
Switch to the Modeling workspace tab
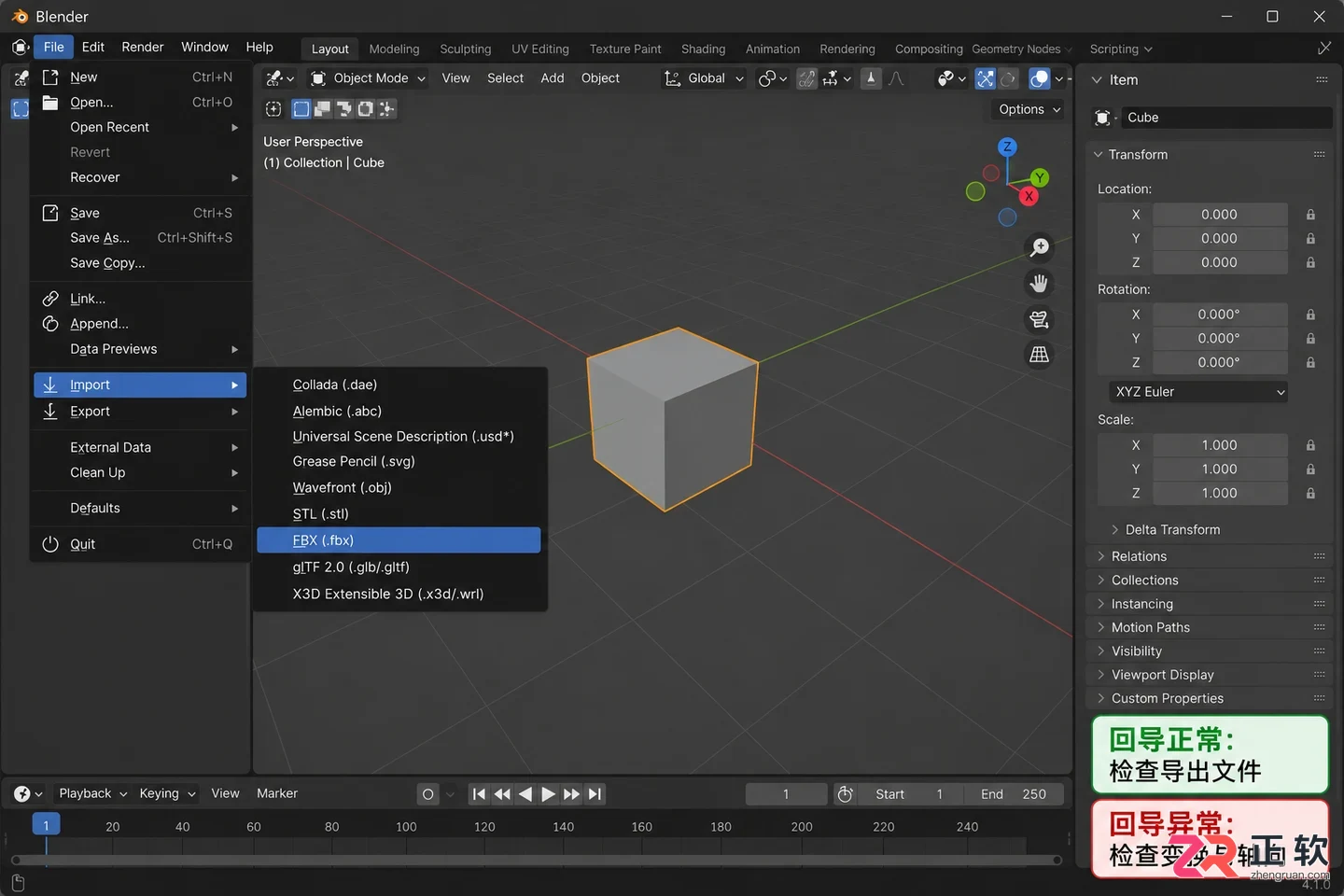[x=394, y=49]
